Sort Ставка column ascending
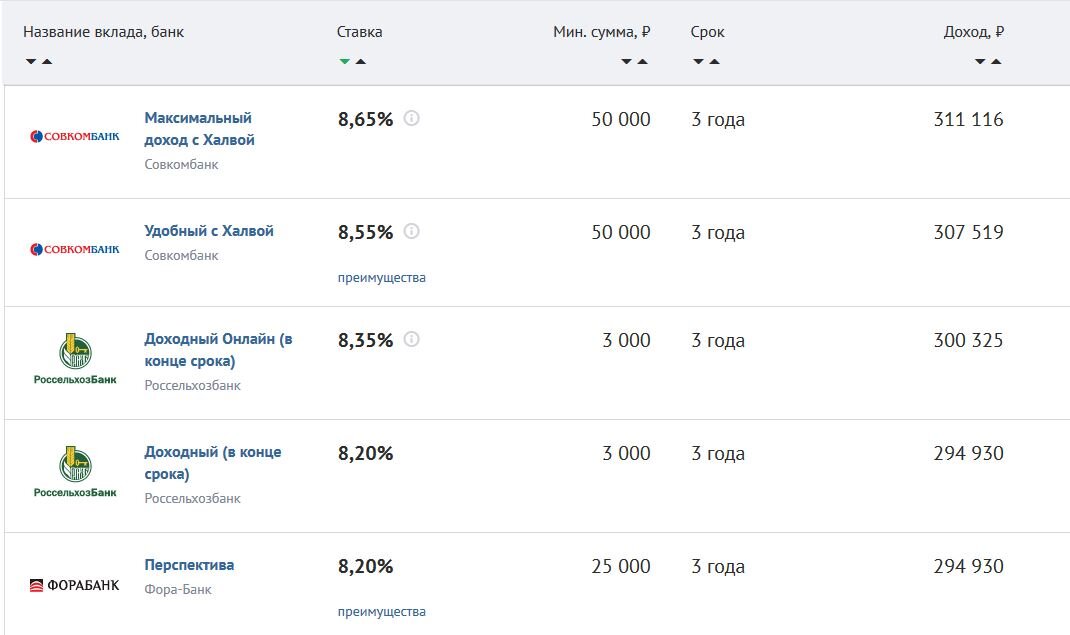Viewport: 1070px width, 635px height. point(361,62)
